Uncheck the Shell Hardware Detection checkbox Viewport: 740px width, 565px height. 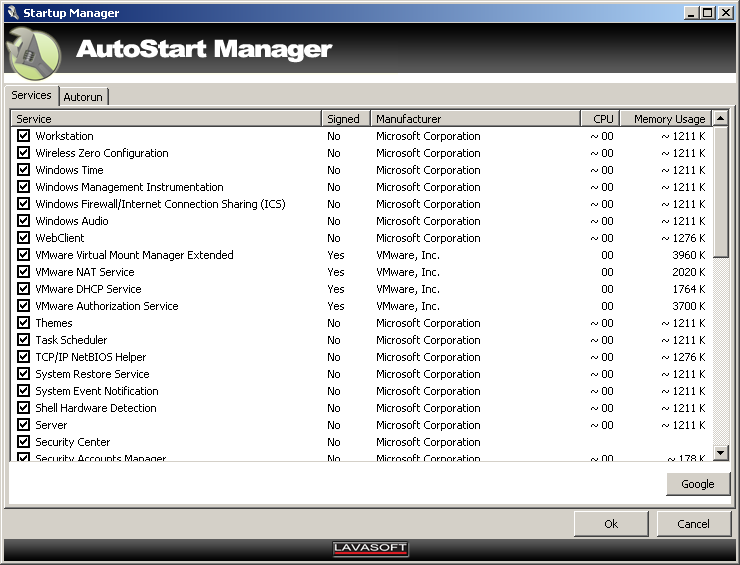(23, 407)
